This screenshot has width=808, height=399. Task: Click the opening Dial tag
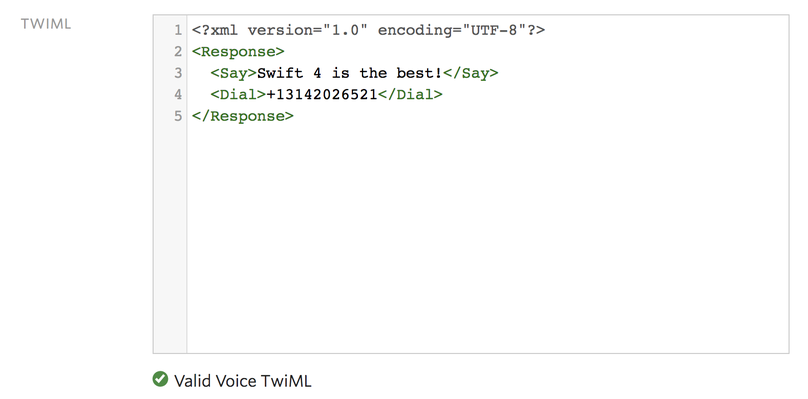(x=238, y=95)
